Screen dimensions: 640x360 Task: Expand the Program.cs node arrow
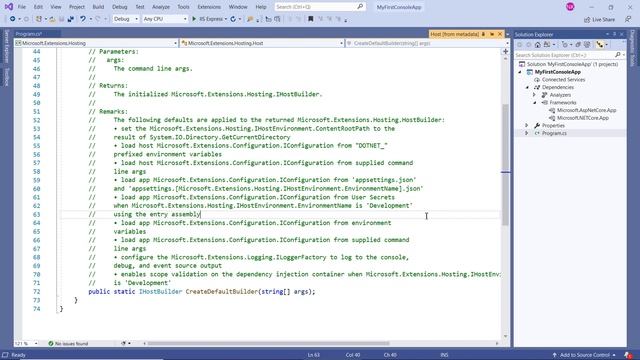pyautogui.click(x=527, y=133)
